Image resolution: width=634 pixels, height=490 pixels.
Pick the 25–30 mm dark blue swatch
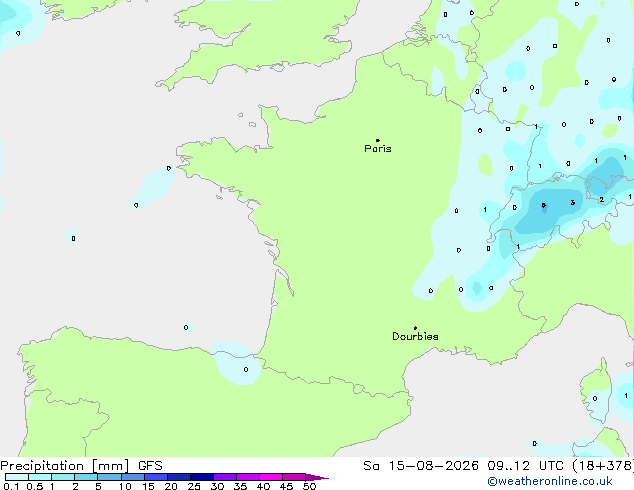pos(202,477)
